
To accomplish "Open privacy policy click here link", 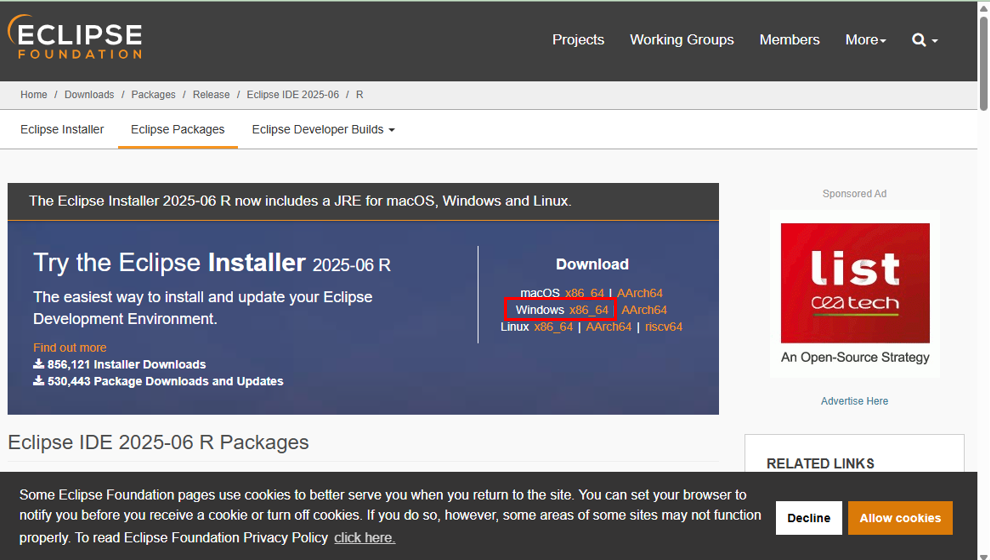I will (364, 538).
